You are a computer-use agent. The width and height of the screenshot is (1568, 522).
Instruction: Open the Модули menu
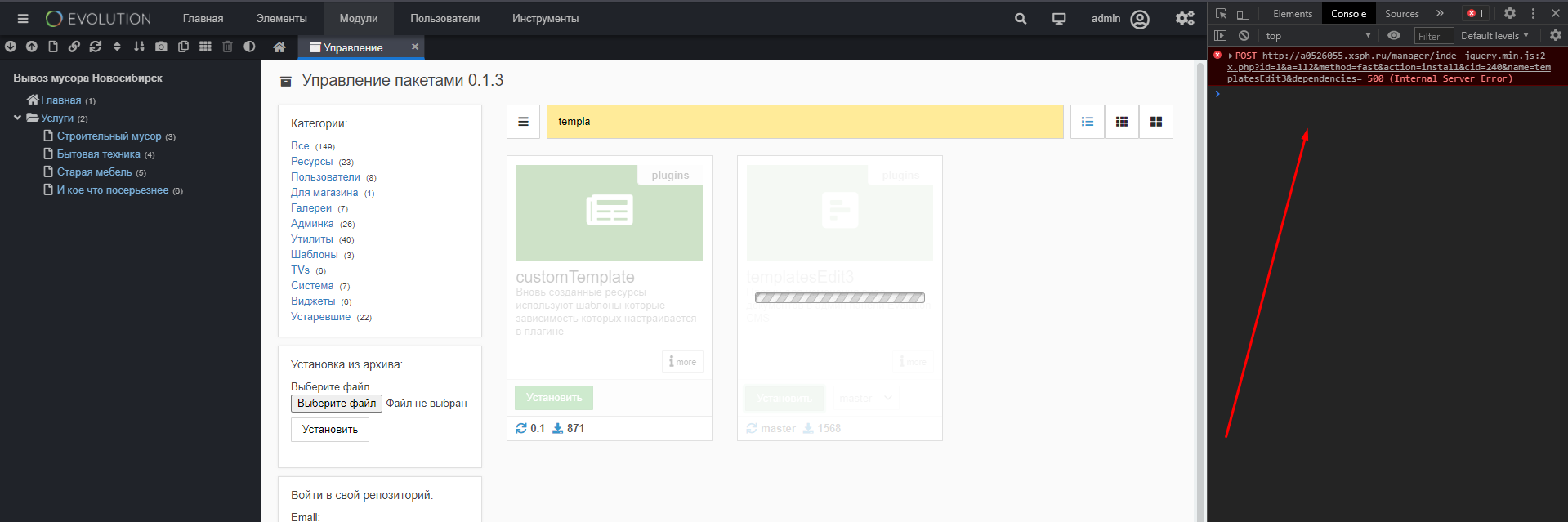pos(359,18)
